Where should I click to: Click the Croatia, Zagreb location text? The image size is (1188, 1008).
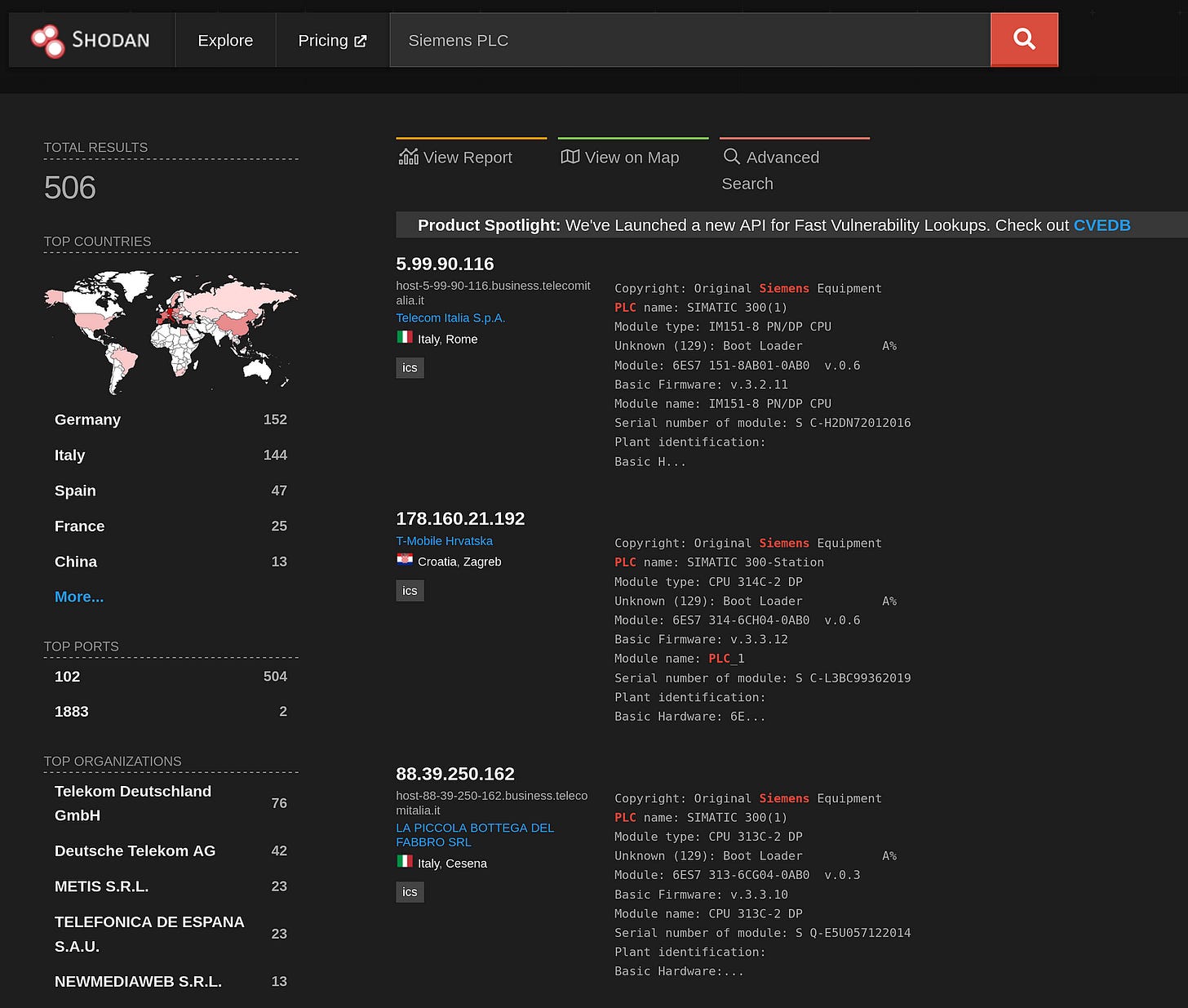(459, 562)
